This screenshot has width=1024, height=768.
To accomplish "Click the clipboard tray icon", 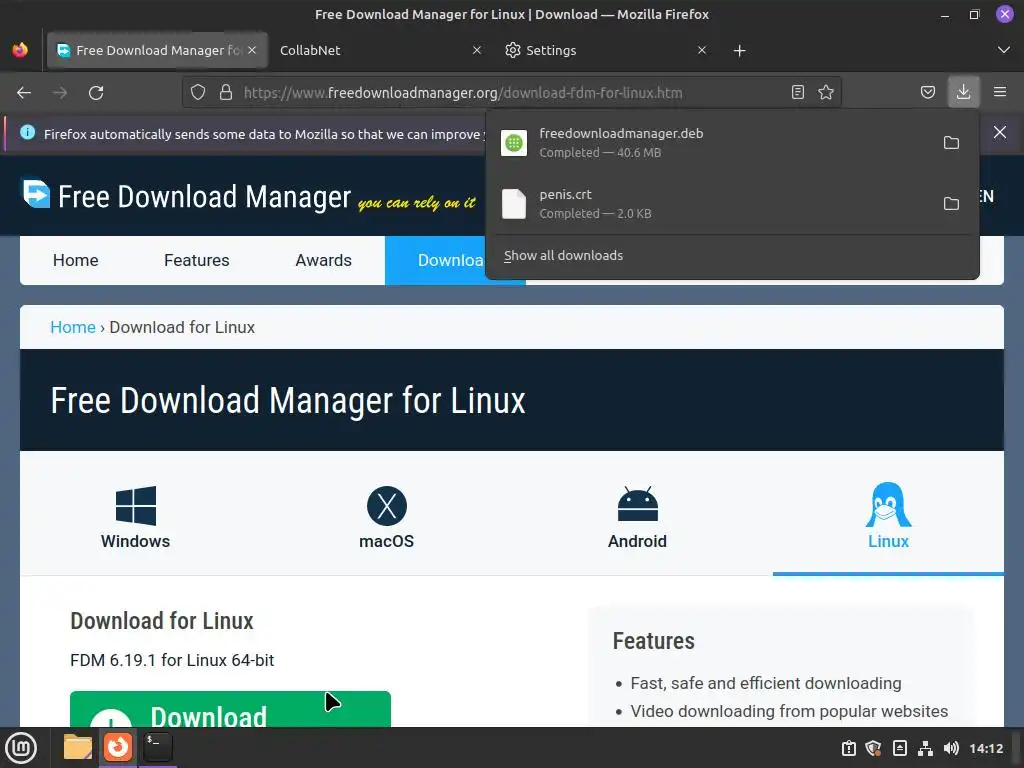I will [x=848, y=748].
